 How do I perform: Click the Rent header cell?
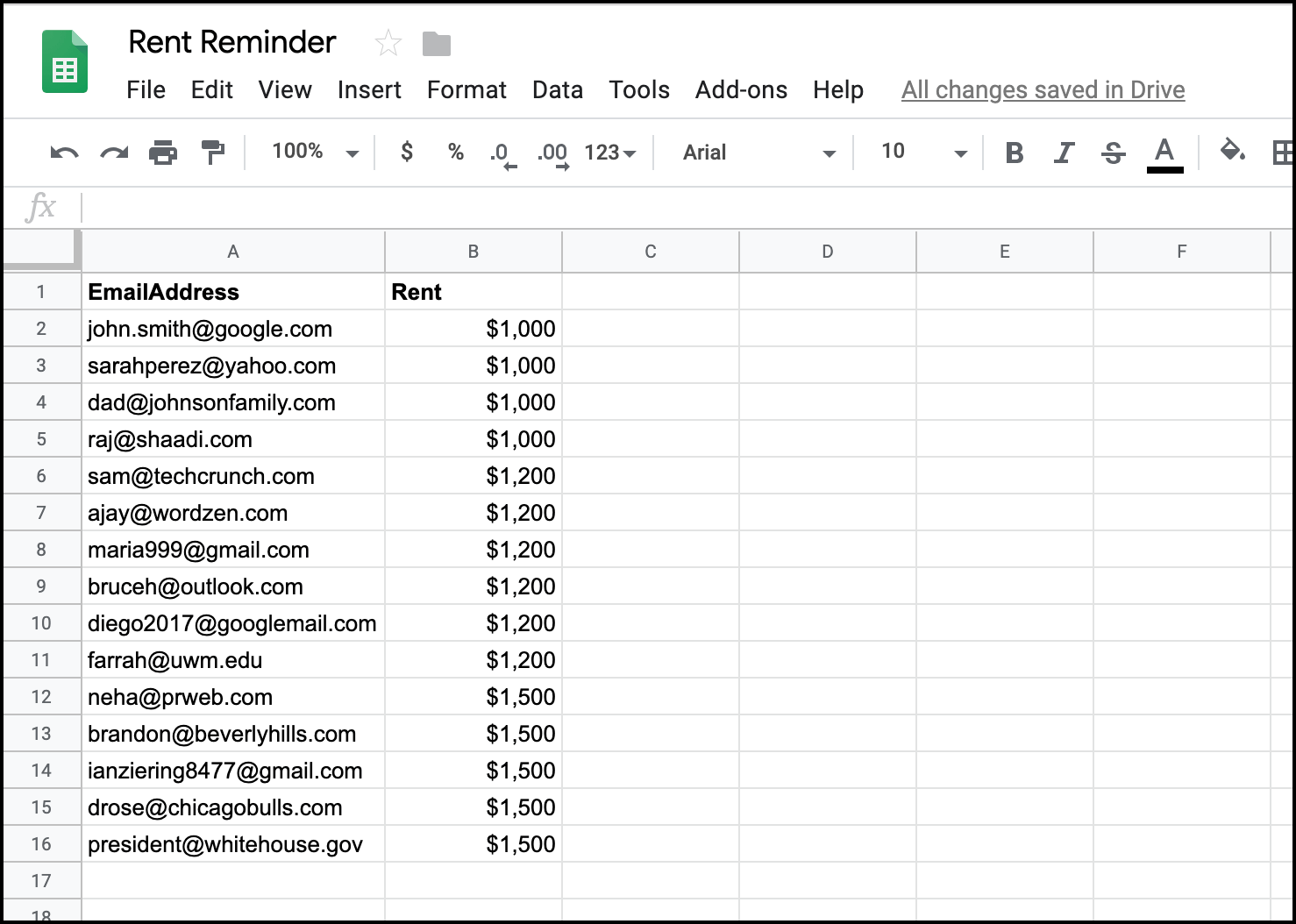(x=474, y=292)
